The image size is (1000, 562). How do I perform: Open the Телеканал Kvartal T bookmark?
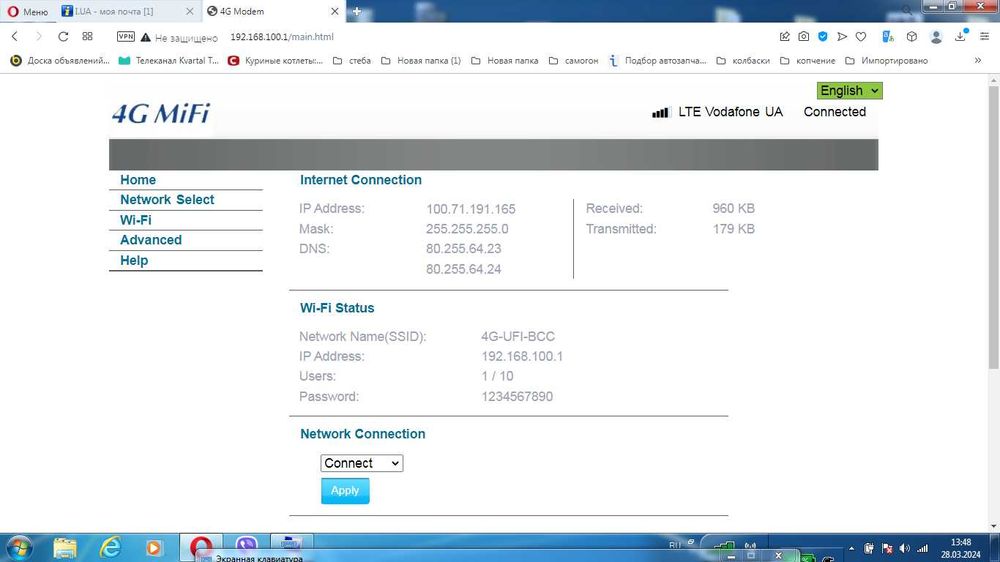pos(168,61)
